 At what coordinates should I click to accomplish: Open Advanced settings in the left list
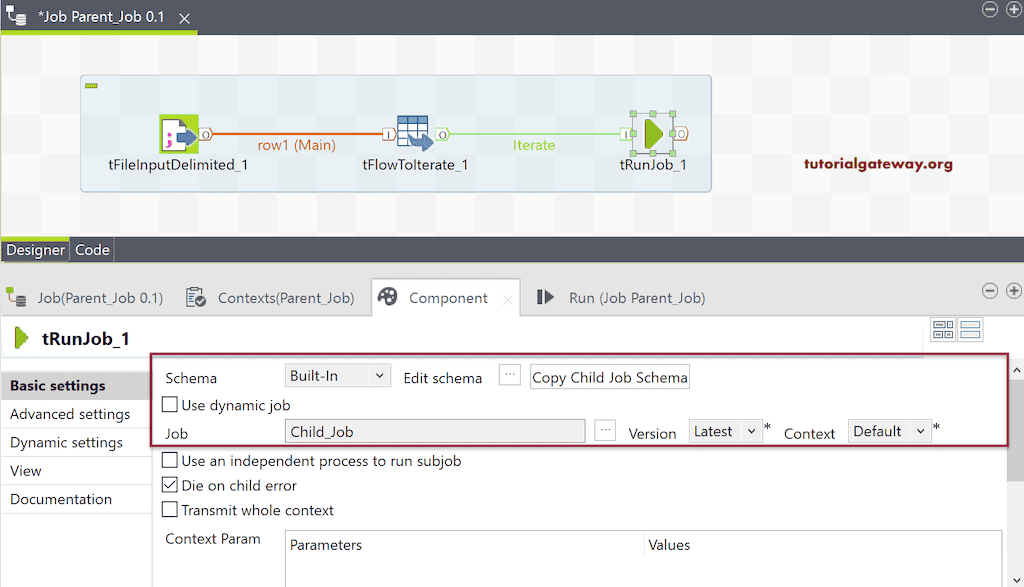[x=69, y=413]
